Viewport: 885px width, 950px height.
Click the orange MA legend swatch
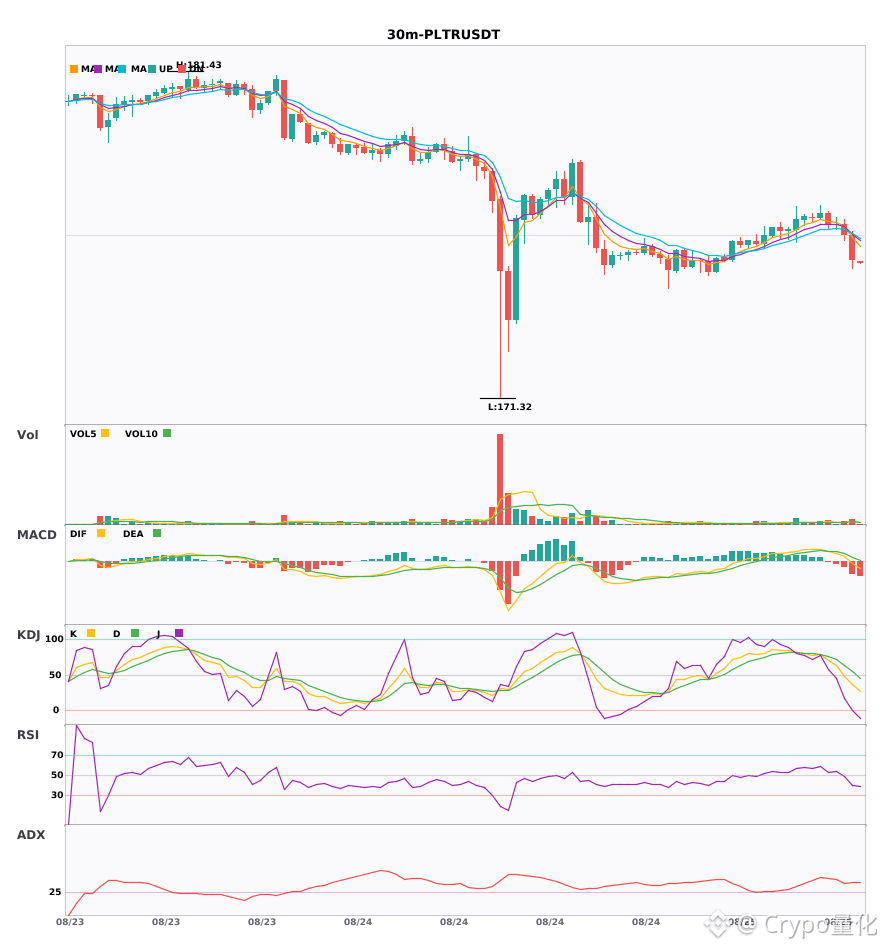(74, 69)
